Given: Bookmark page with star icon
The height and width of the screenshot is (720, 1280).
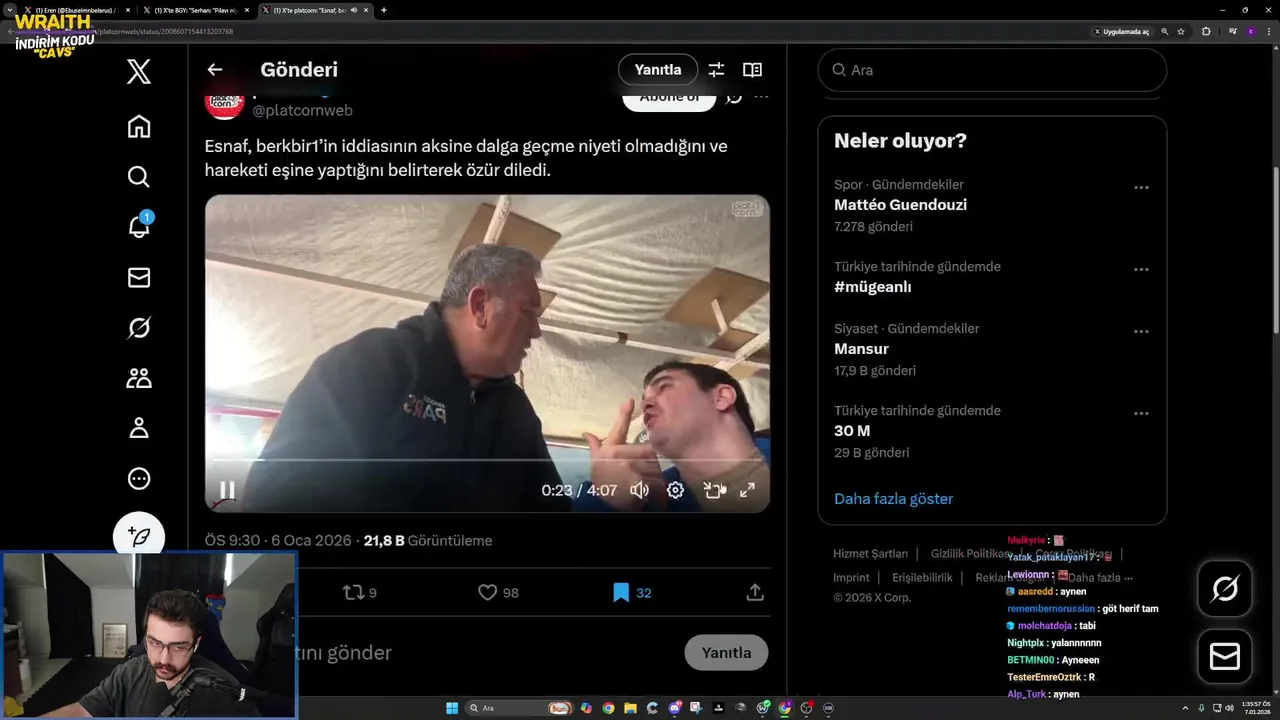Looking at the screenshot, I should (1181, 32).
